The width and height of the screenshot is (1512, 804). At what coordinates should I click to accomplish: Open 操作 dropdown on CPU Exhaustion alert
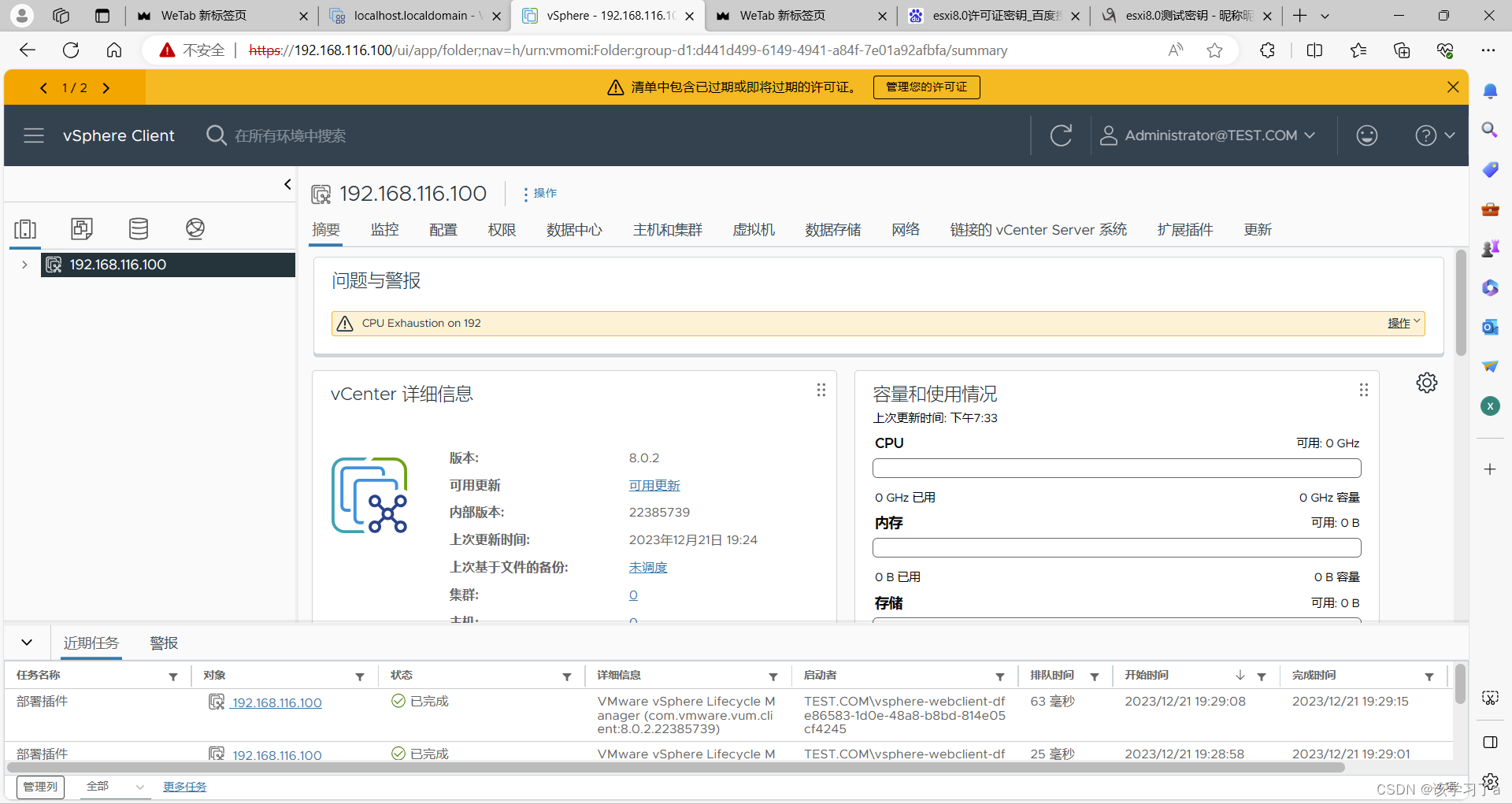1403,323
